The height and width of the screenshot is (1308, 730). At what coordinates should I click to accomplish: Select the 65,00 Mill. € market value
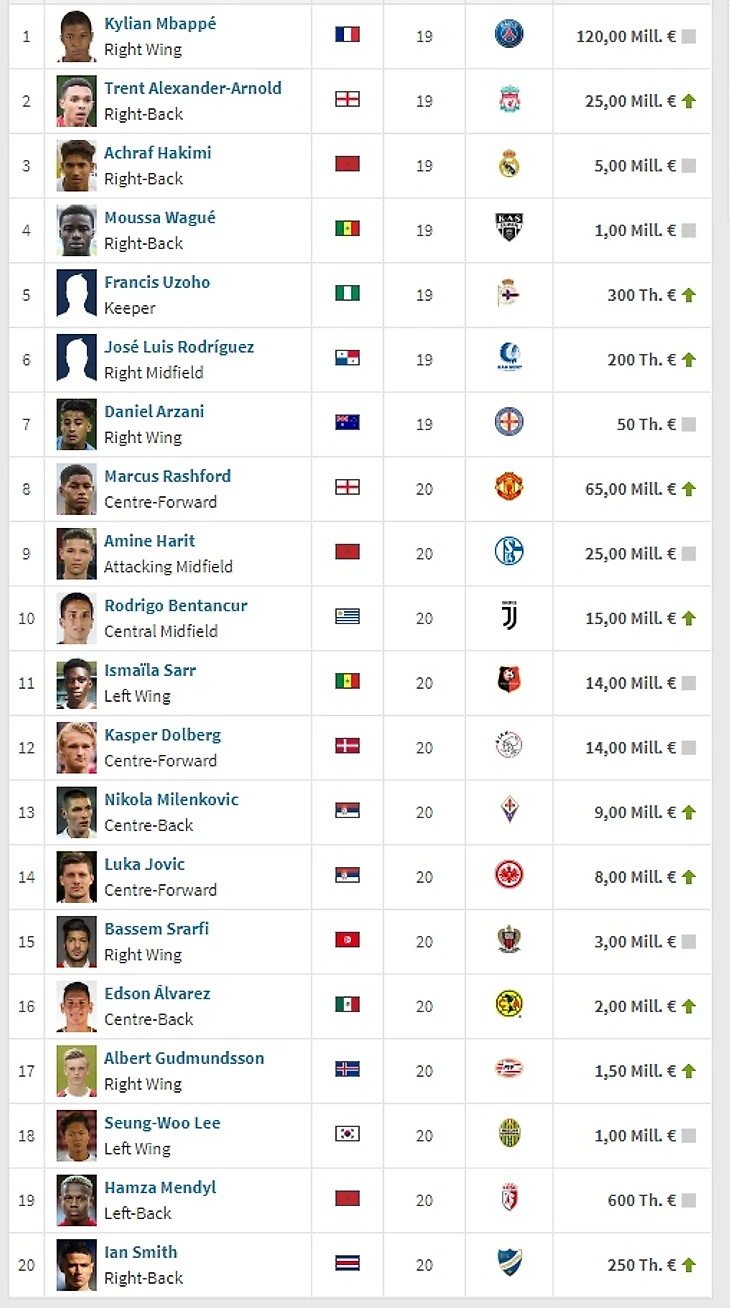[630, 489]
